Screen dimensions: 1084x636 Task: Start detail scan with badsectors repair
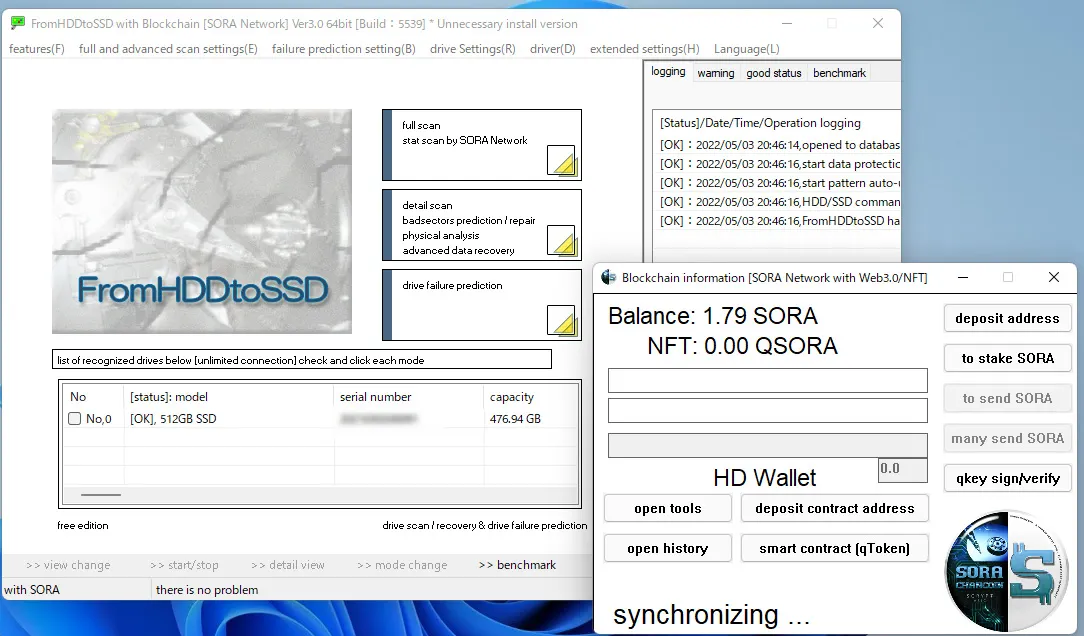[481, 224]
